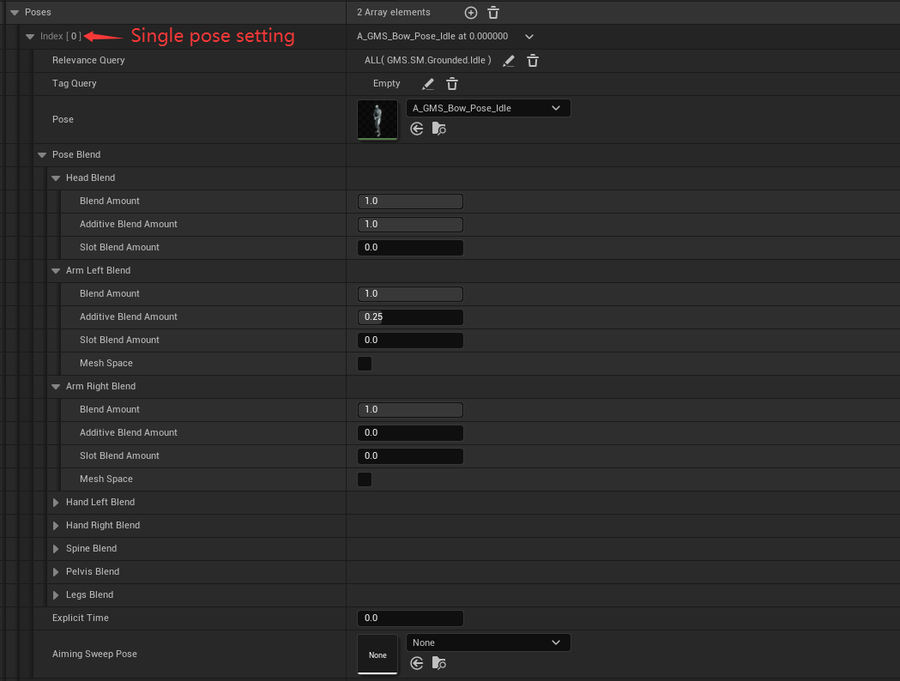Click Arm Left Additive Blend Amount 0.25 field
This screenshot has width=900, height=681.
coord(410,317)
